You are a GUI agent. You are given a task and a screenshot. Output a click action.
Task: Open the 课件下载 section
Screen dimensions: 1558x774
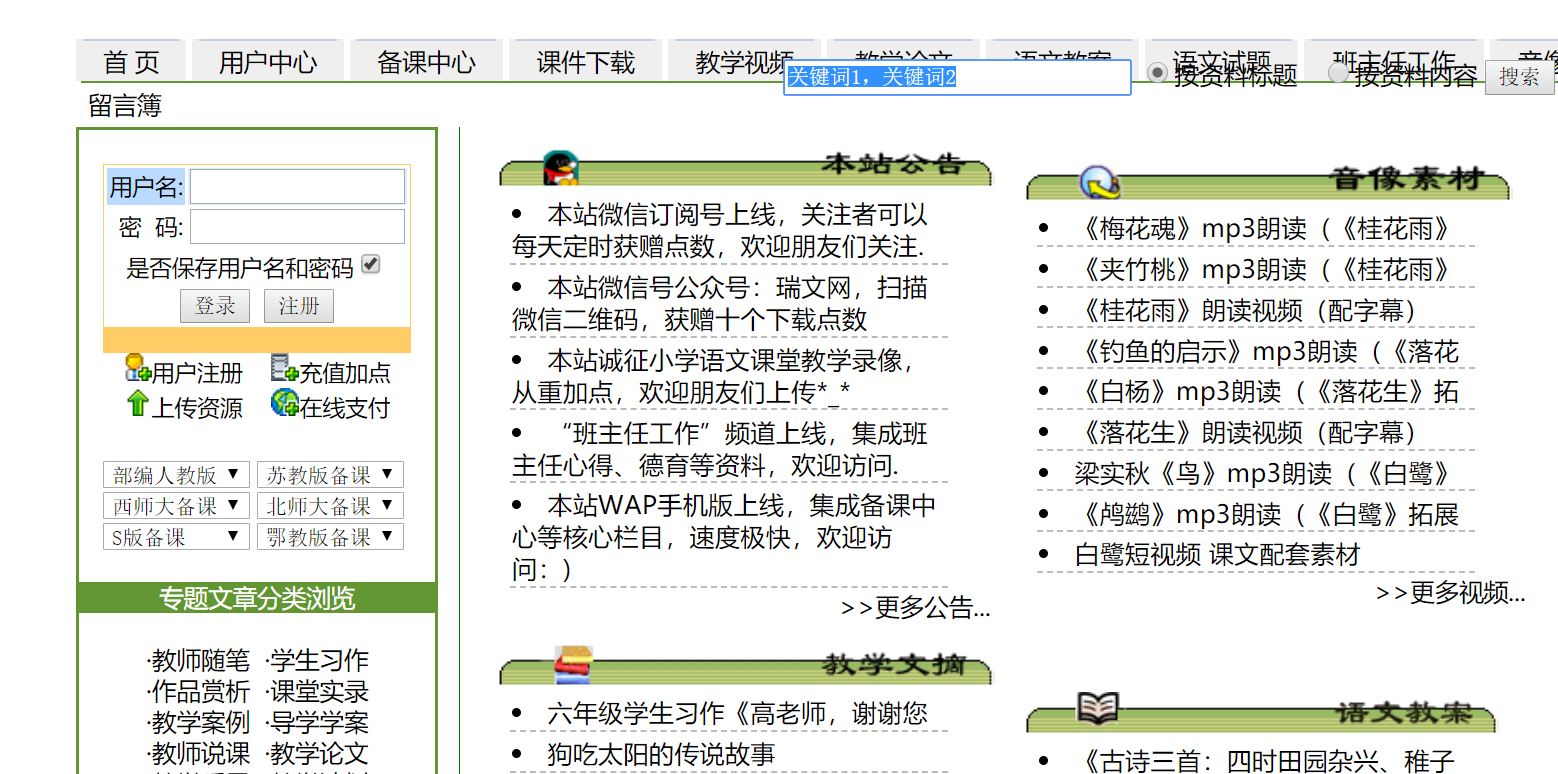(x=585, y=60)
